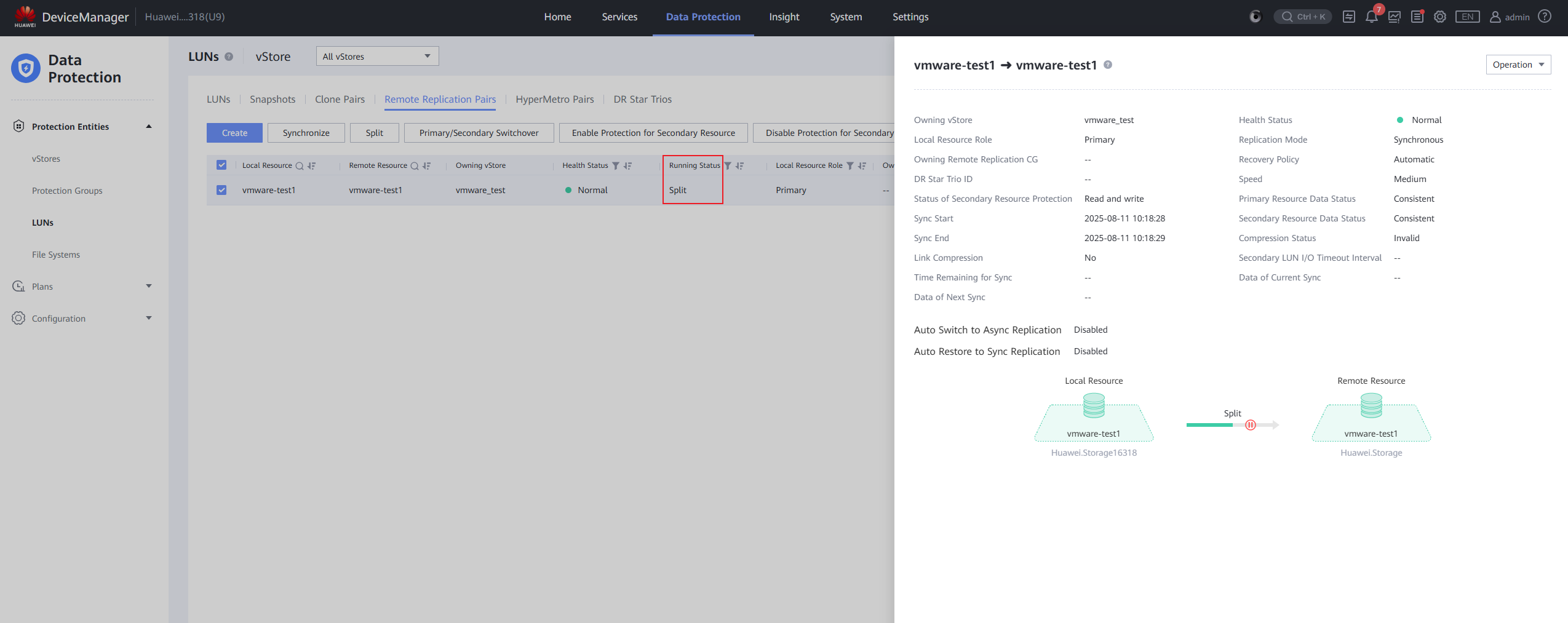Click the Synchronize button
The width and height of the screenshot is (1568, 623).
click(306, 133)
